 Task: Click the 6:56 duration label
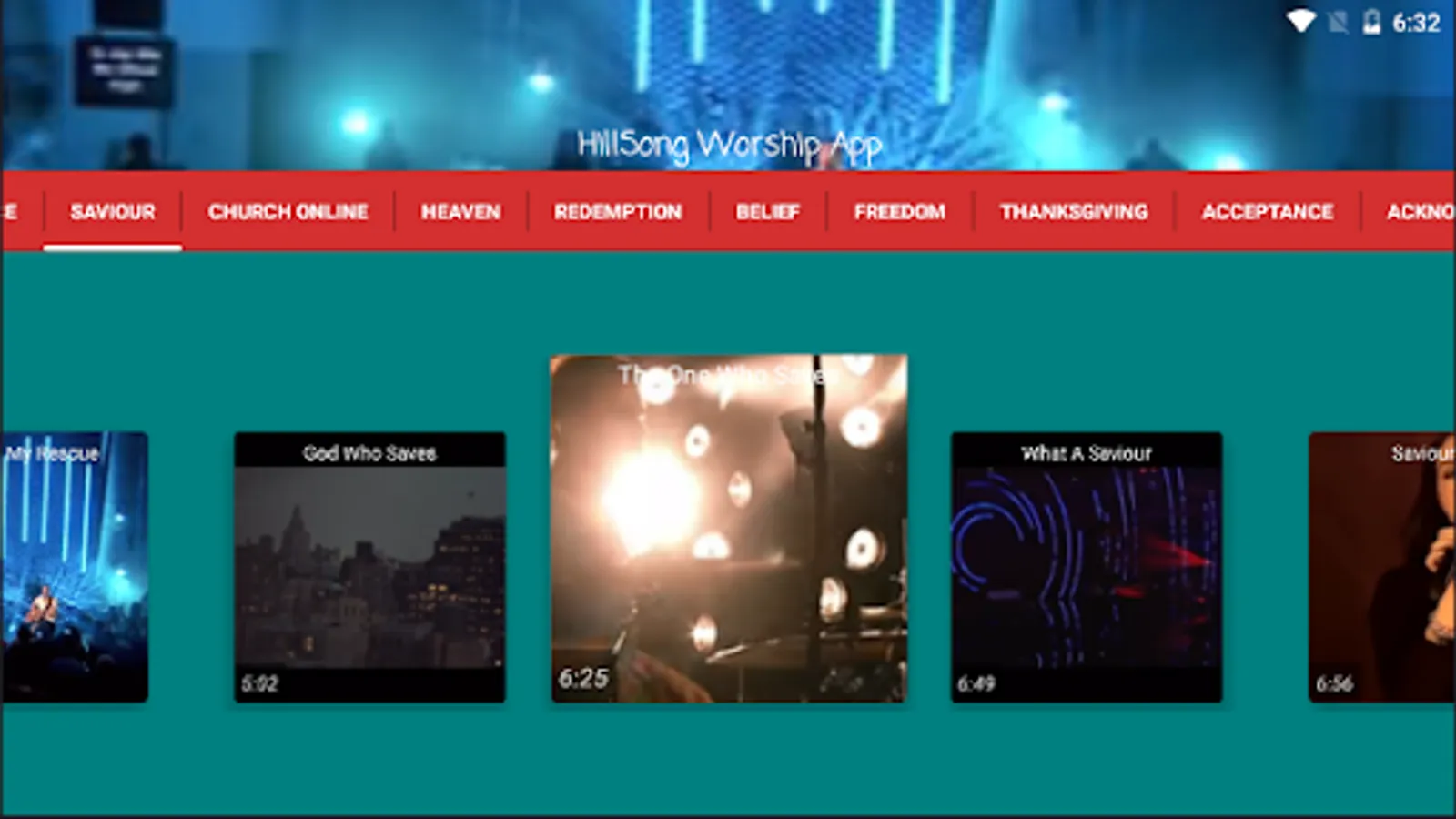[x=1334, y=683]
